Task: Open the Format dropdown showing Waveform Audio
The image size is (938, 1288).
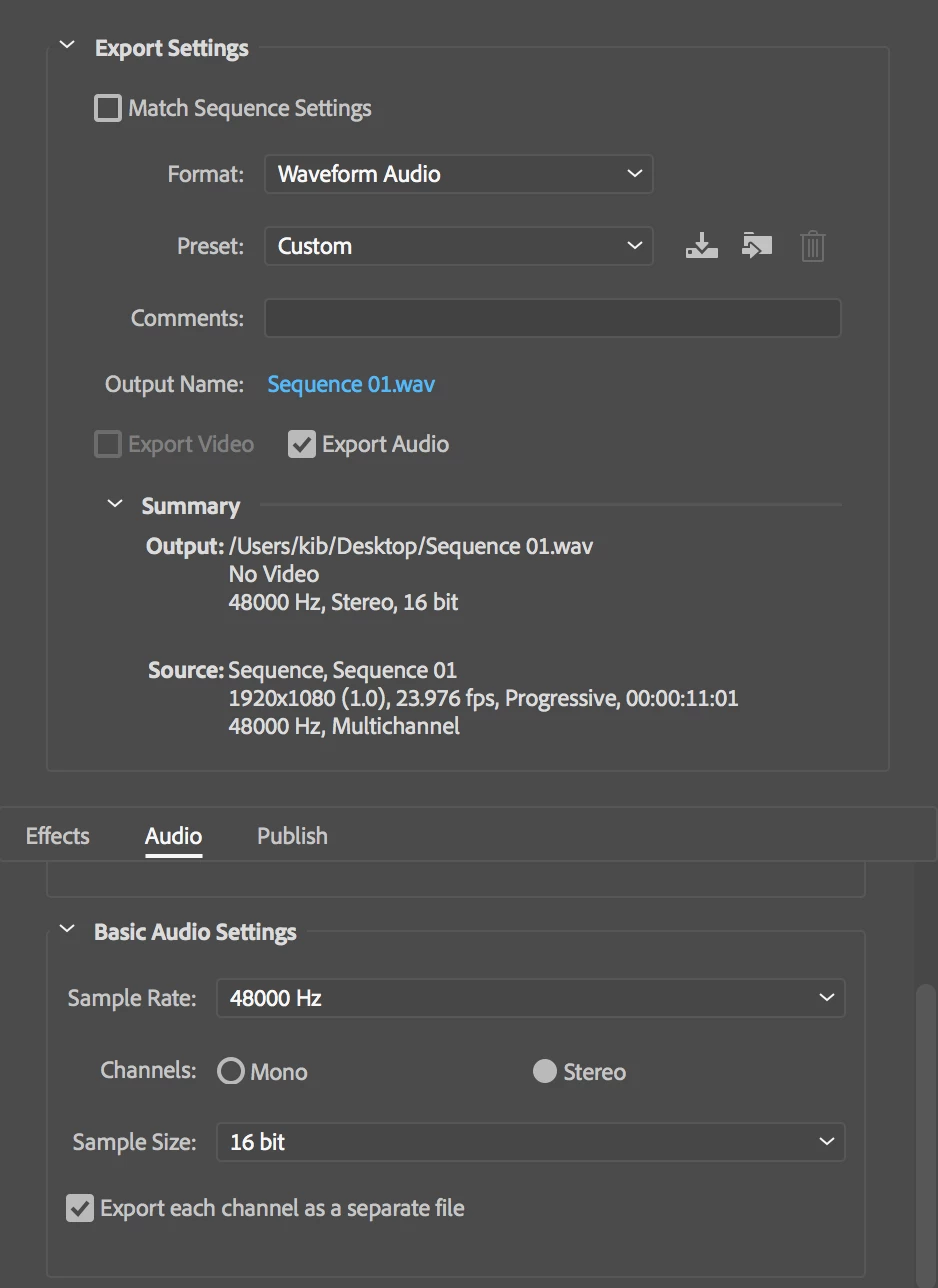Action: point(459,174)
